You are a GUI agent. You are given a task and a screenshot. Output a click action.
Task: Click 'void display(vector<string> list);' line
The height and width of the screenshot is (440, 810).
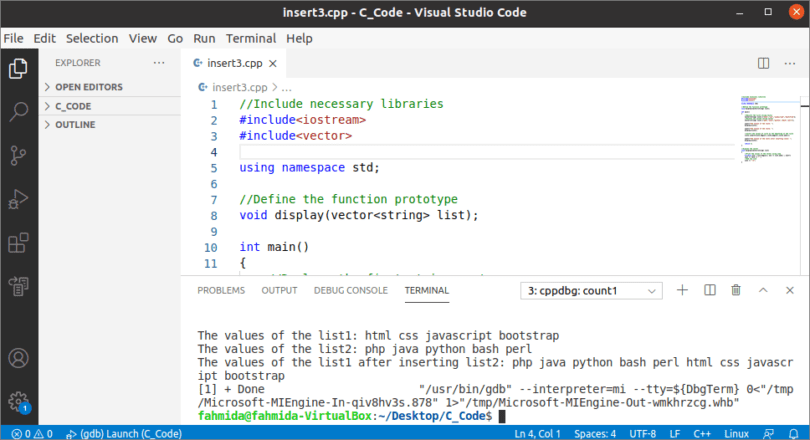pyautogui.click(x=359, y=215)
